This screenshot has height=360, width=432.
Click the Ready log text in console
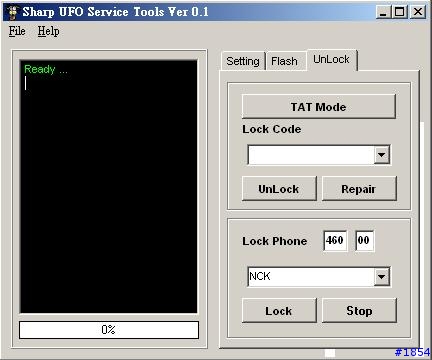point(46,69)
